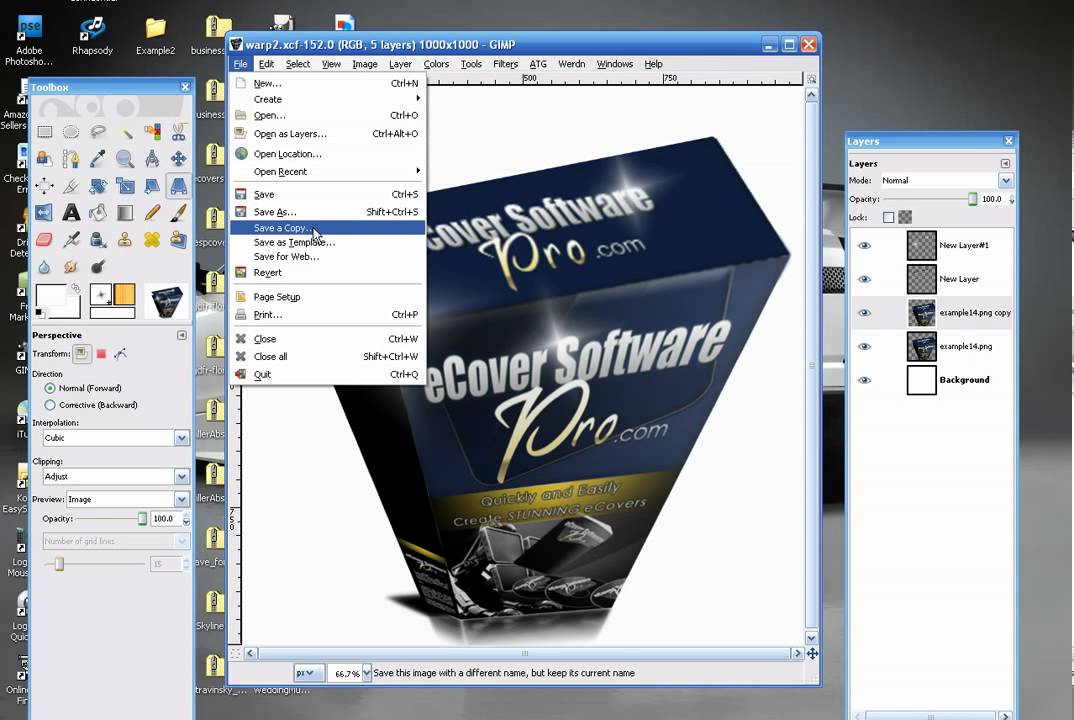Select the Scale tool
Screen dimensions: 1074x720
point(125,186)
